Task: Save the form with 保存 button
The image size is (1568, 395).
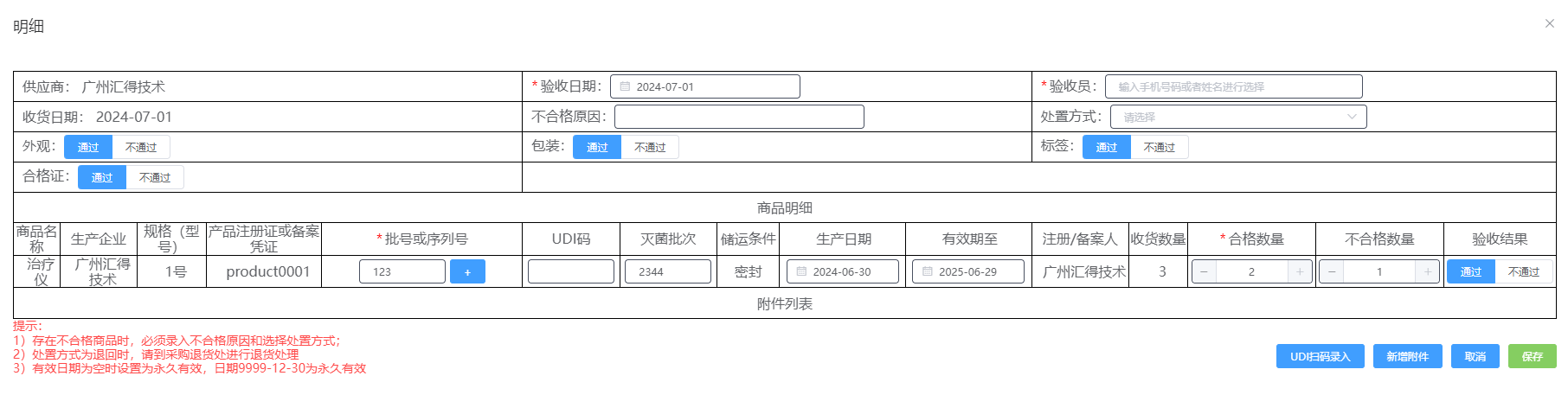Action: point(1532,356)
